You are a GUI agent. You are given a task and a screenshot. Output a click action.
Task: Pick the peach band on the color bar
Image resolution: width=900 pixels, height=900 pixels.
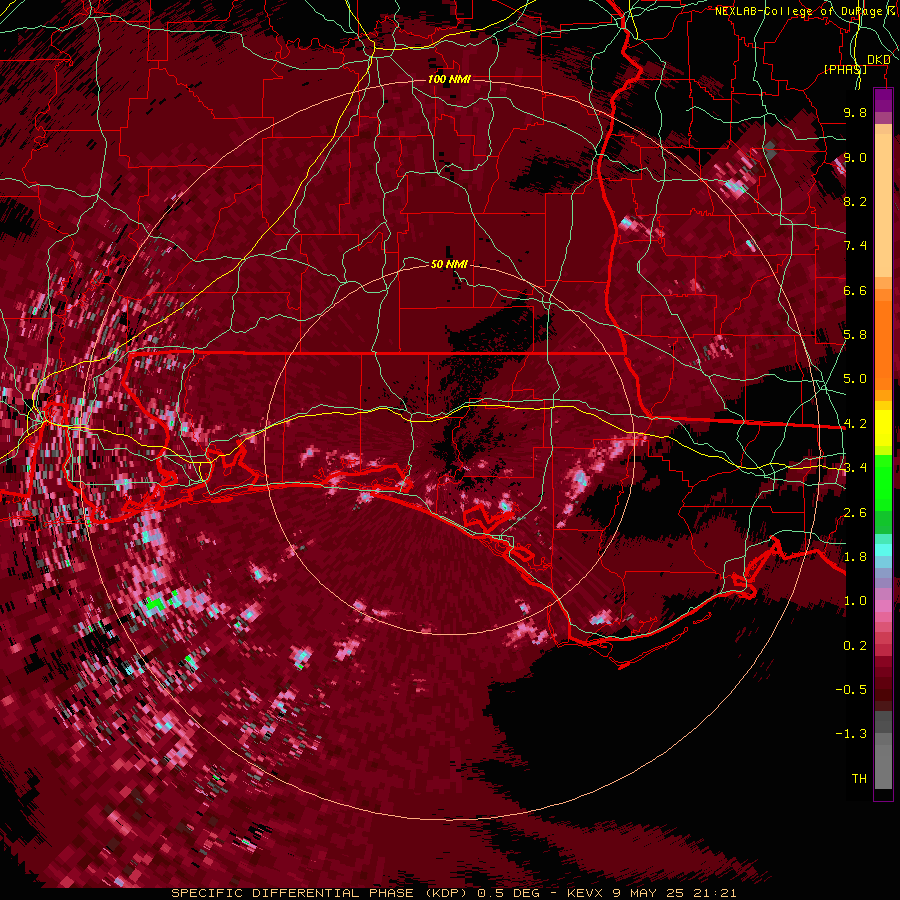[x=883, y=207]
